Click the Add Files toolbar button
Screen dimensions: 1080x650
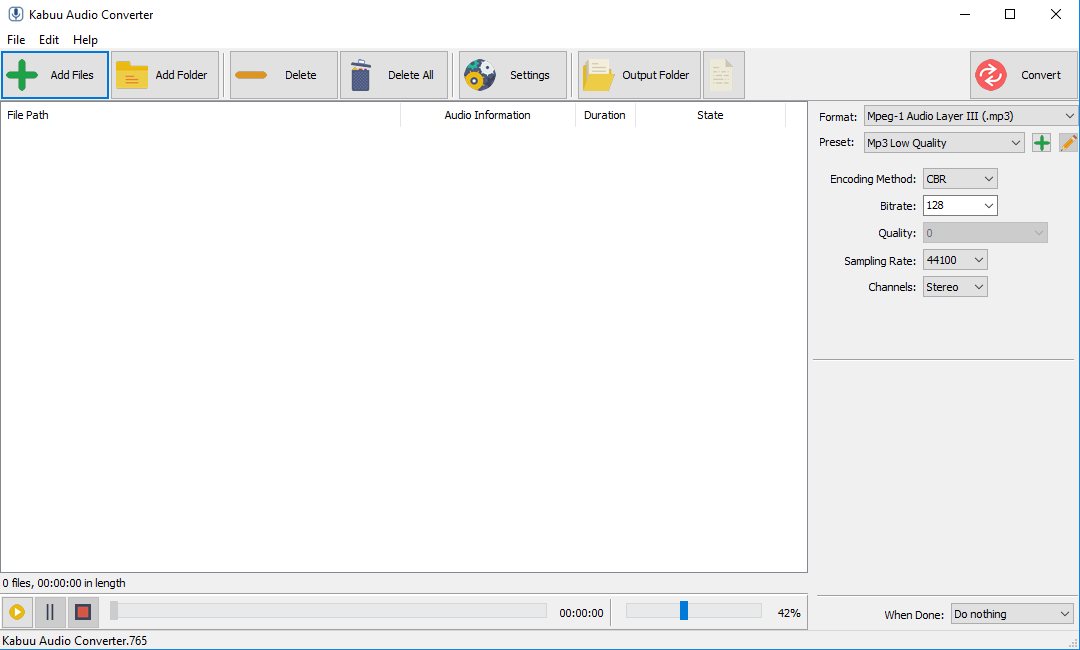pyautogui.click(x=55, y=75)
